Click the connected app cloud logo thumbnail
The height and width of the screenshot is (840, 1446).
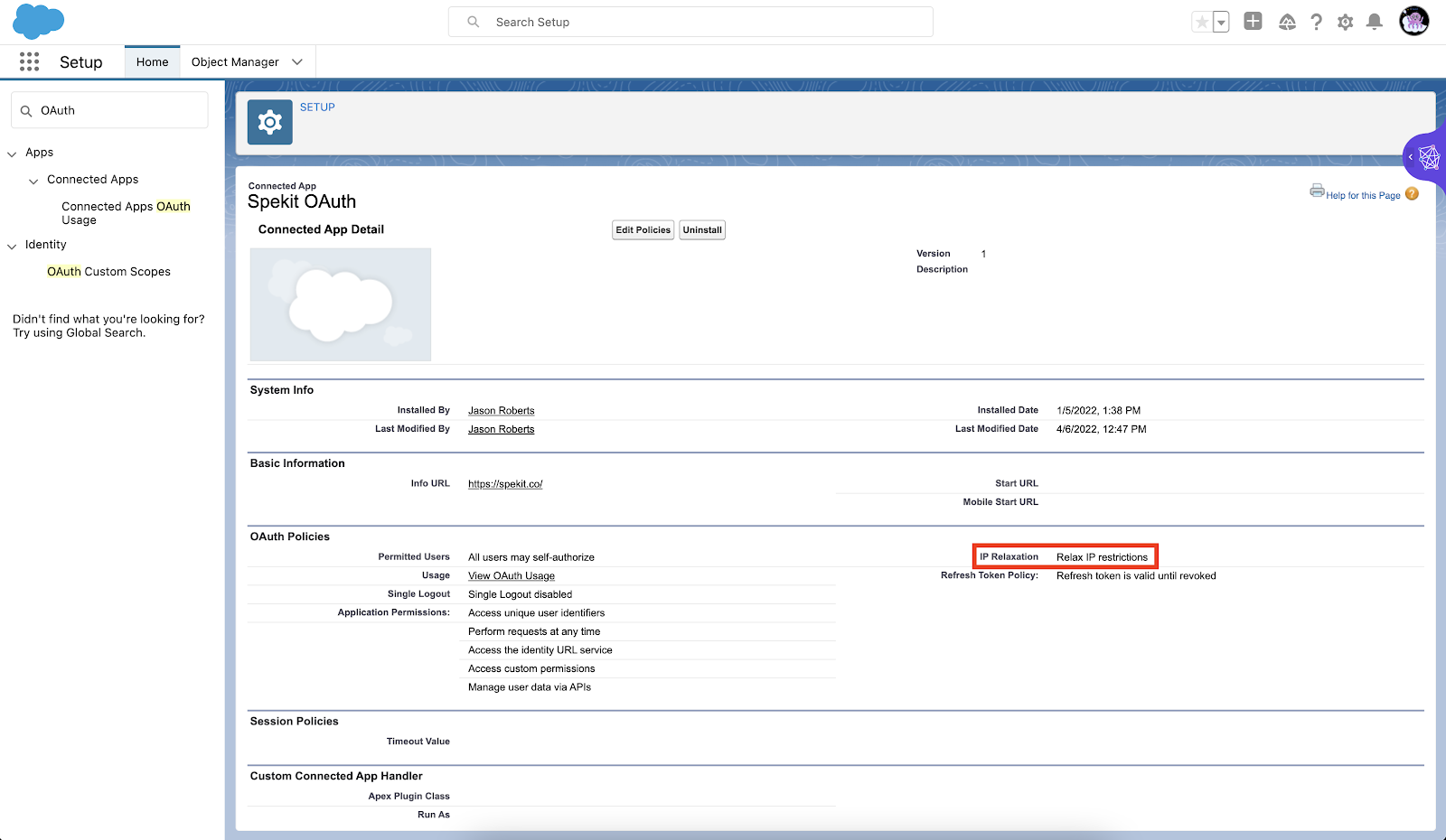[x=341, y=304]
